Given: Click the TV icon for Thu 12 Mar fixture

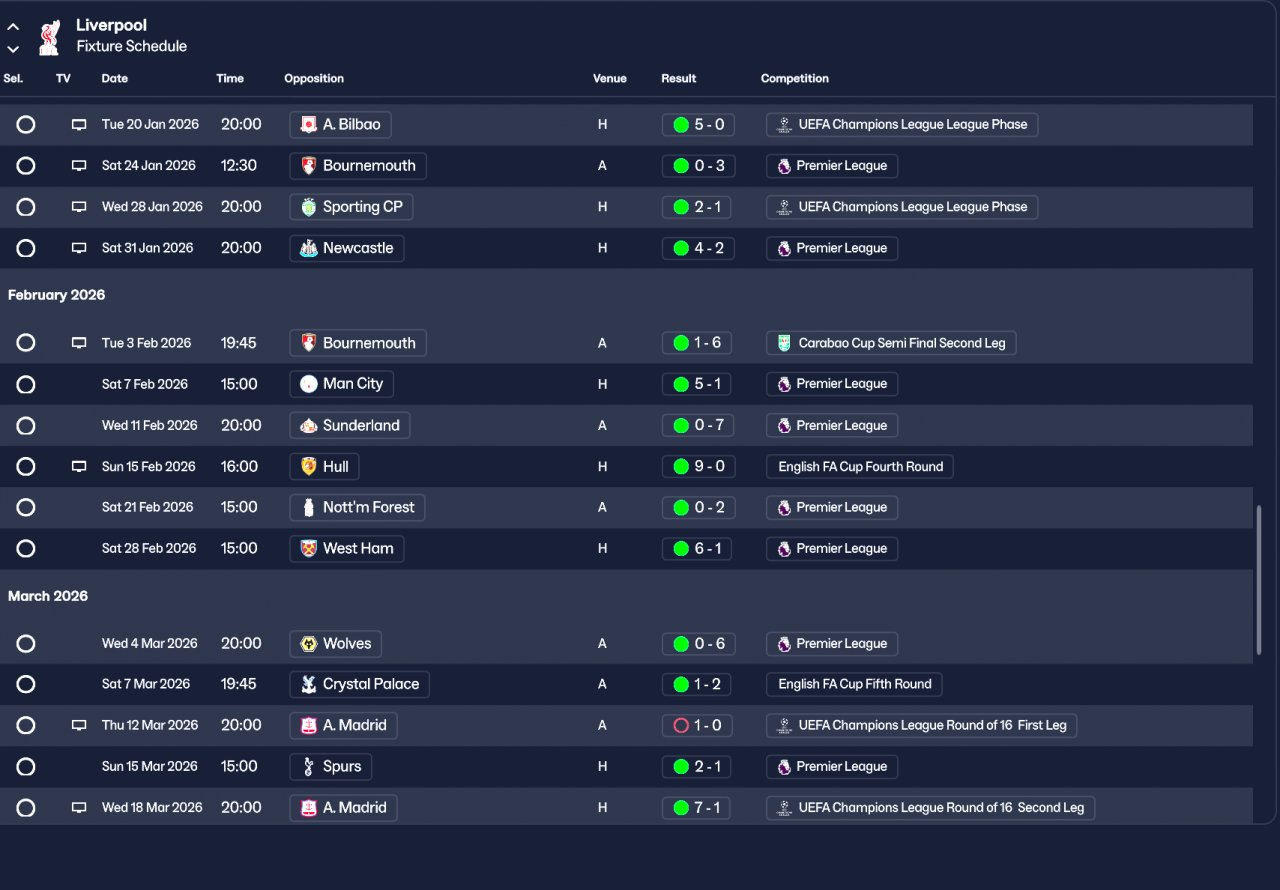Looking at the screenshot, I should (79, 725).
